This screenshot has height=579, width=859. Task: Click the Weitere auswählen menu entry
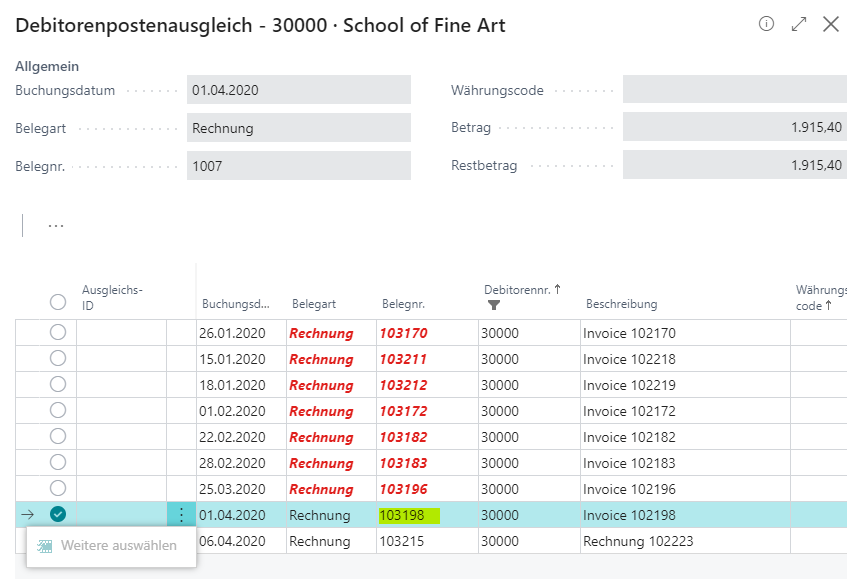(111, 546)
